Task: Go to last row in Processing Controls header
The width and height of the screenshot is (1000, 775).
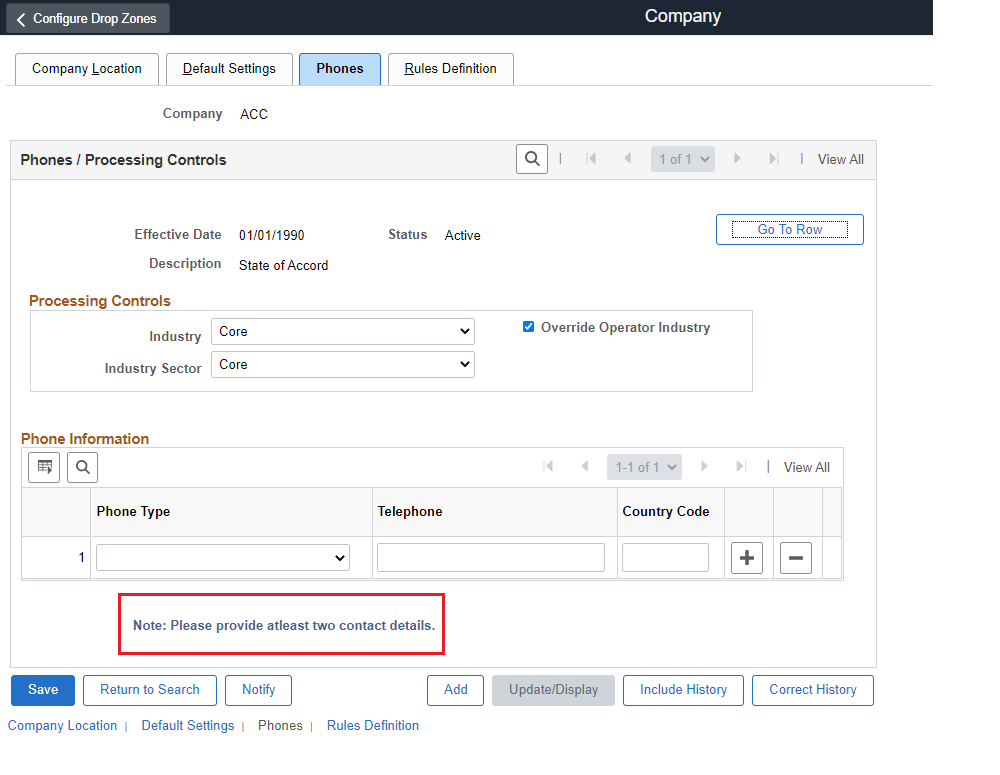Action: click(774, 159)
